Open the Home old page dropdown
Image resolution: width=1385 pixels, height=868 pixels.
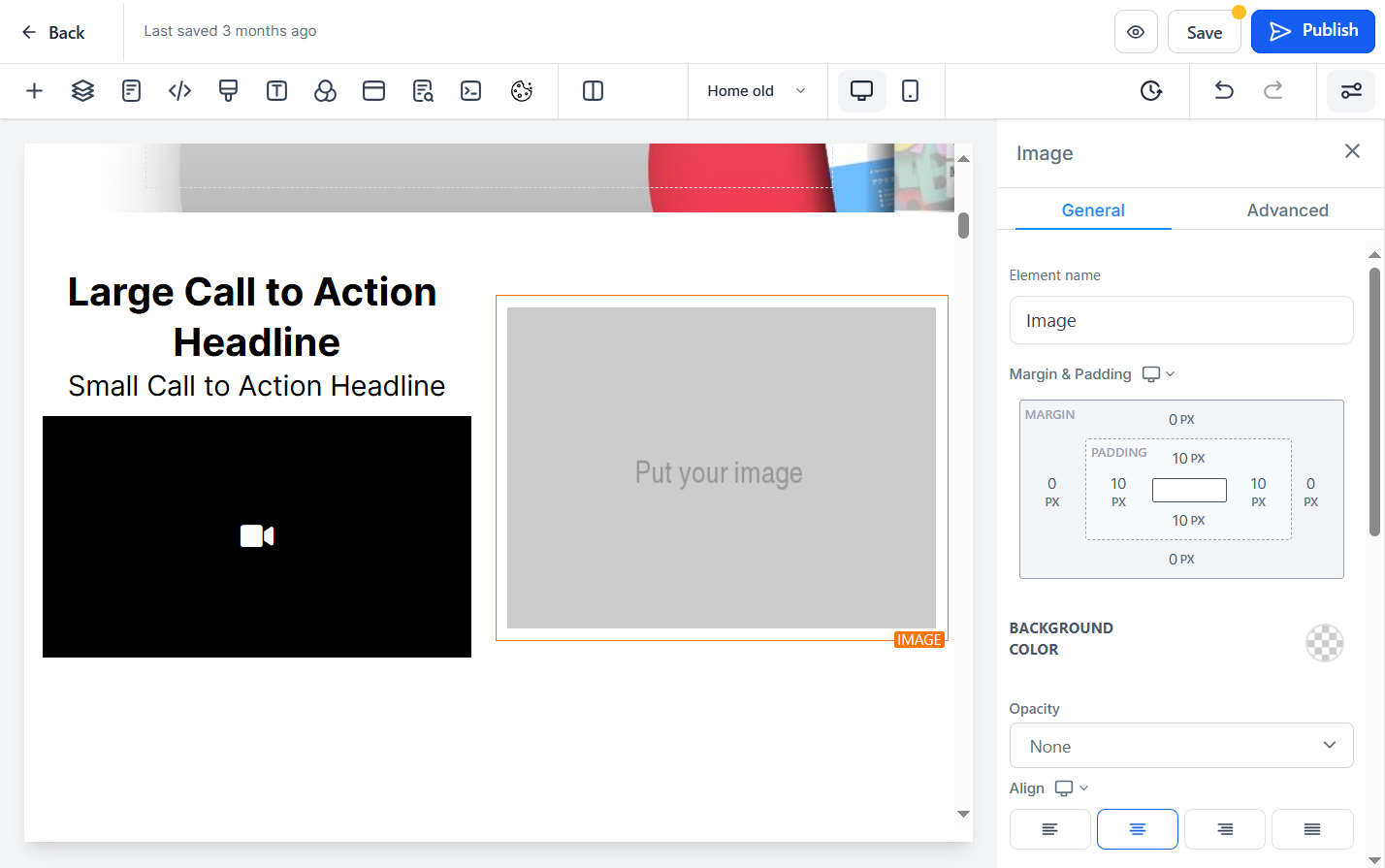click(x=757, y=91)
